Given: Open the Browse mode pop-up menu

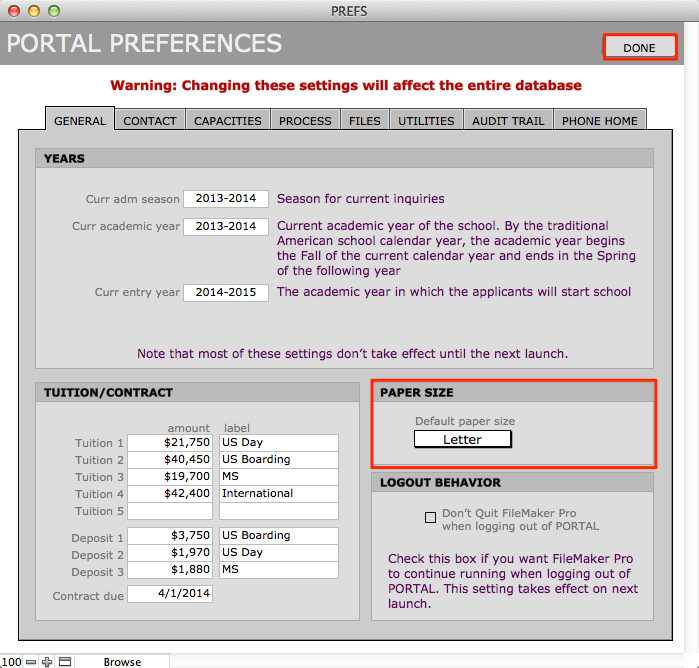Looking at the screenshot, I should click(x=123, y=662).
